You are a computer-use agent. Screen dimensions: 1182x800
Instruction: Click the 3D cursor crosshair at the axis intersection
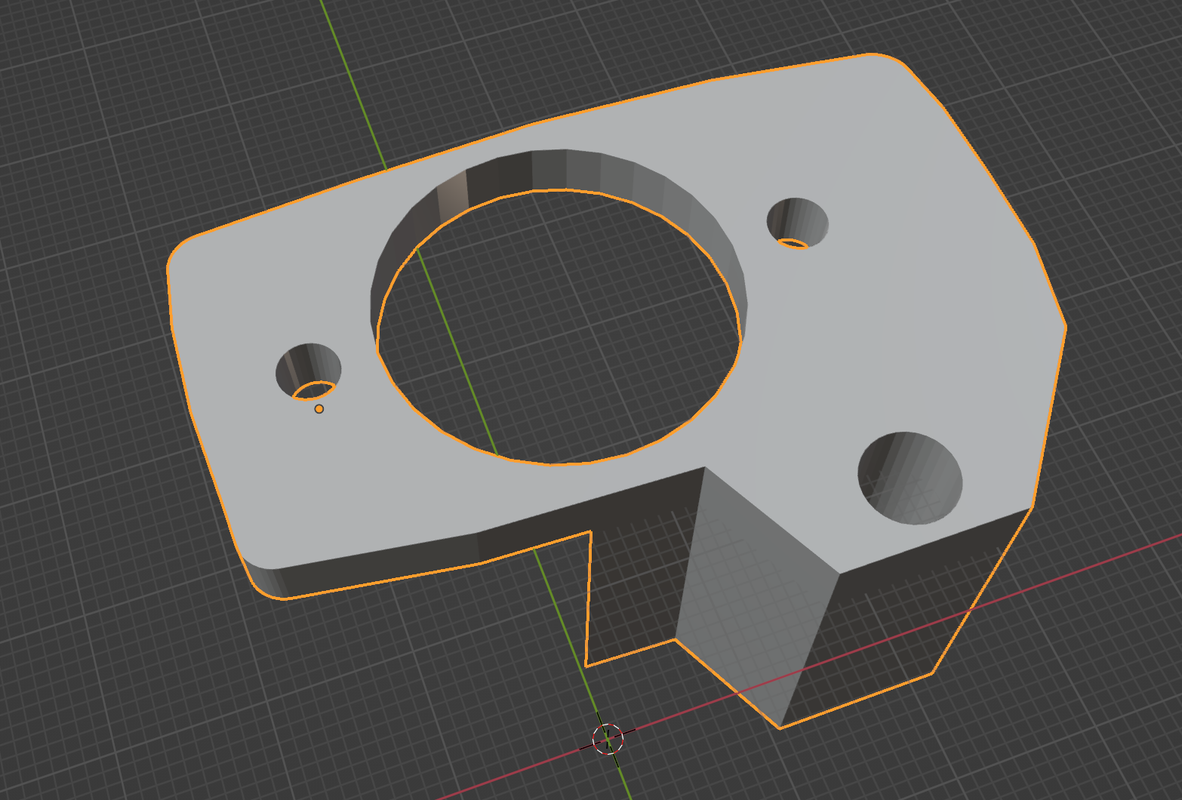[x=608, y=739]
